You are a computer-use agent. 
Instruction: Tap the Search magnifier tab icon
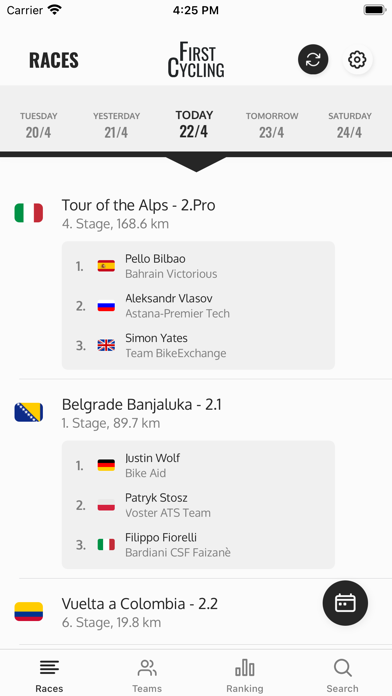(x=342, y=668)
